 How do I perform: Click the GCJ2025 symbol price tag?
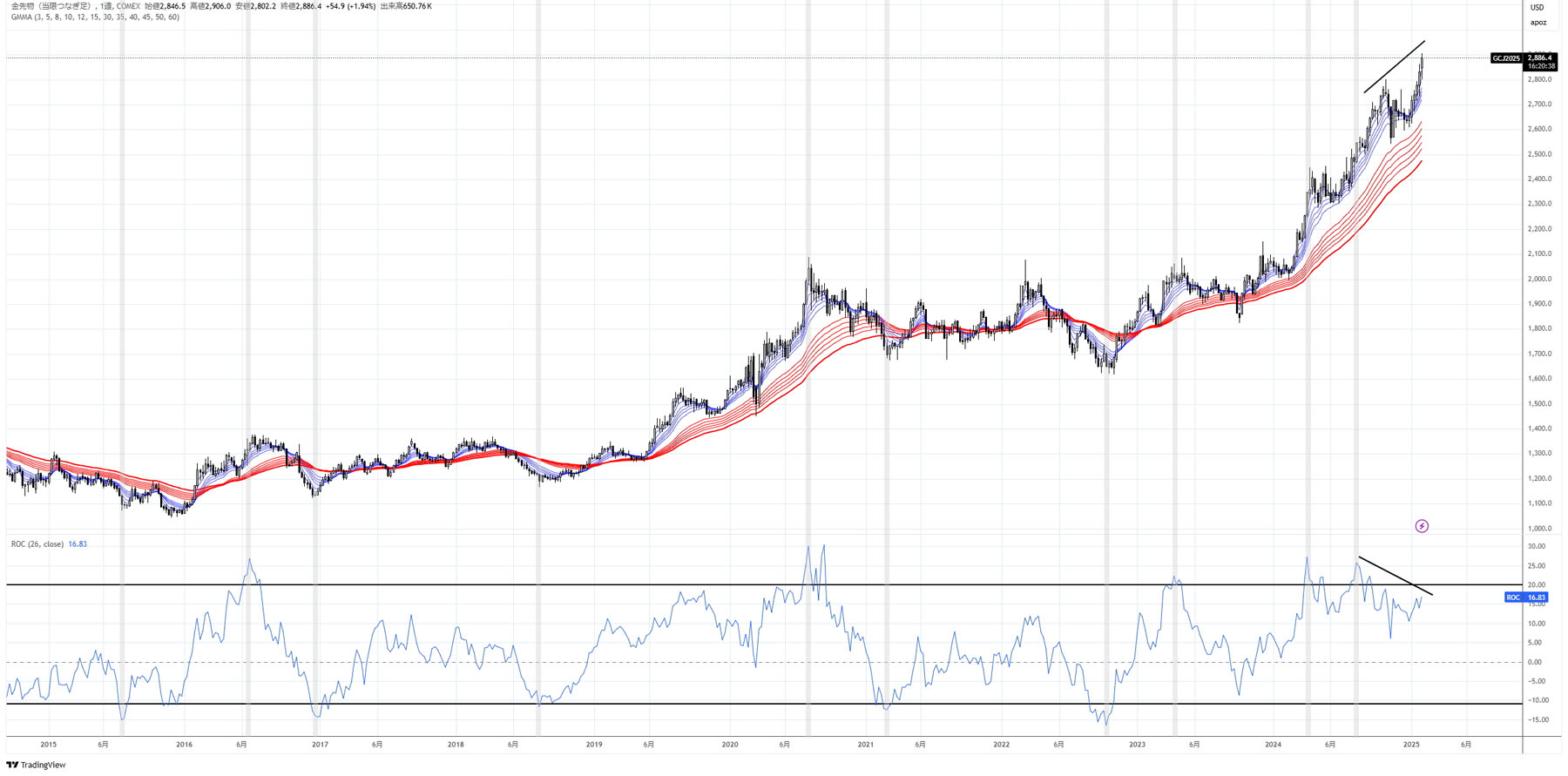pos(1505,58)
